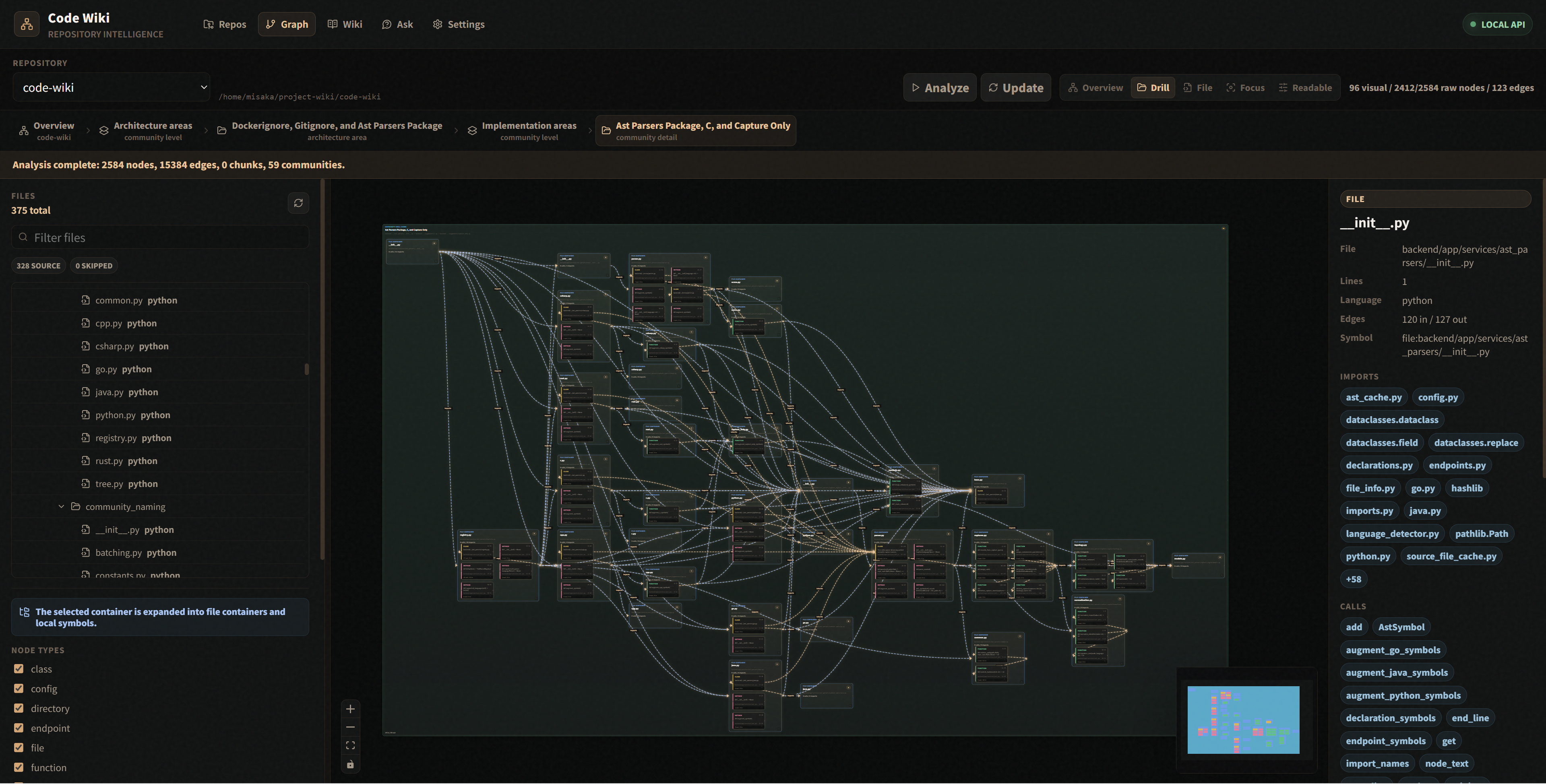The width and height of the screenshot is (1546, 784).
Task: Toggle the function node type checkbox
Action: (x=19, y=767)
